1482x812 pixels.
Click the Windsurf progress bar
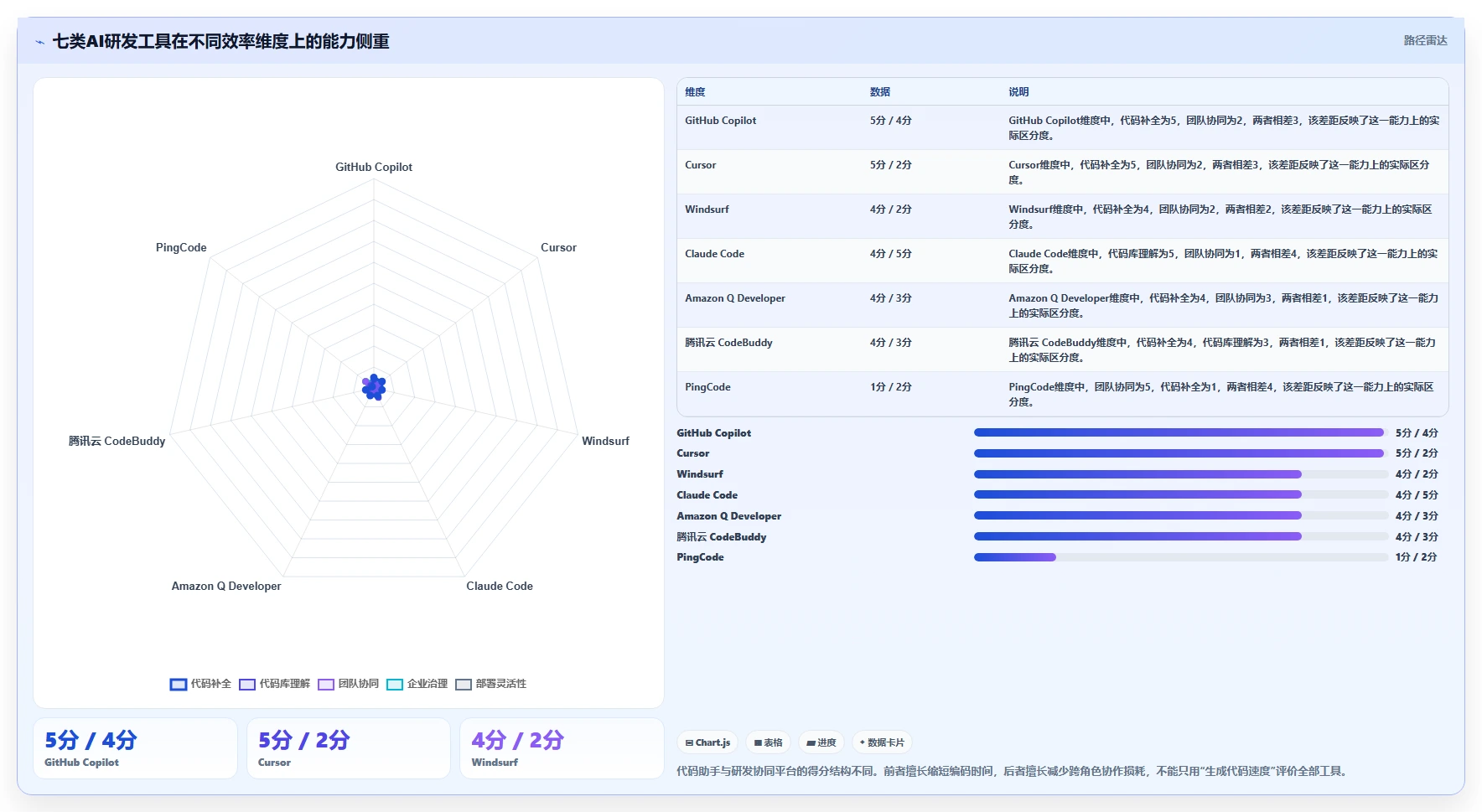[x=1181, y=474]
